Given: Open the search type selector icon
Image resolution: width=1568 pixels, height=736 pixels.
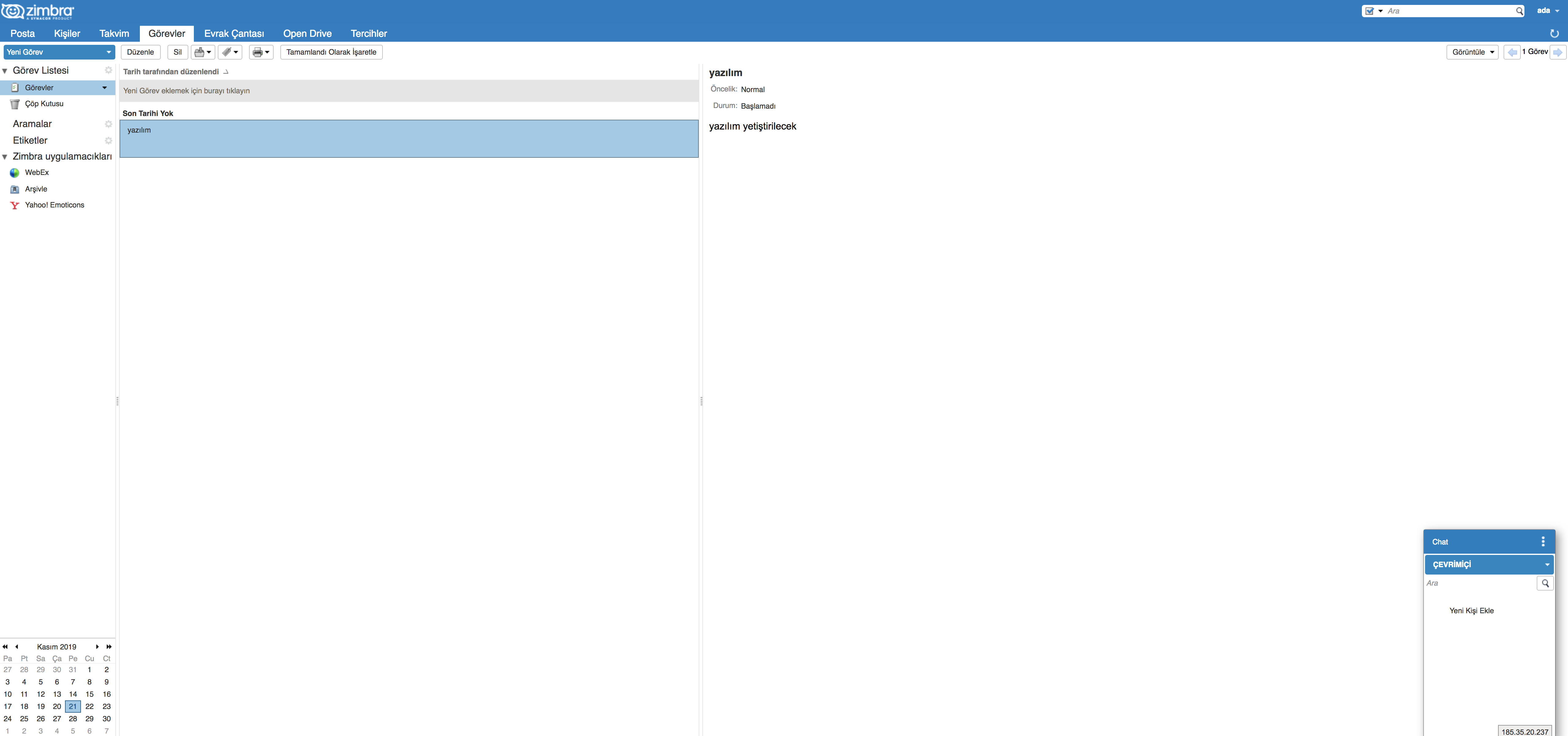Looking at the screenshot, I should tap(1374, 11).
